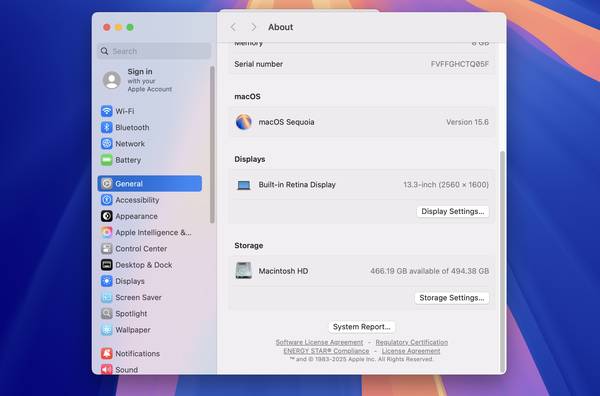Click the Network globe icon
The width and height of the screenshot is (600, 396).
click(107, 143)
